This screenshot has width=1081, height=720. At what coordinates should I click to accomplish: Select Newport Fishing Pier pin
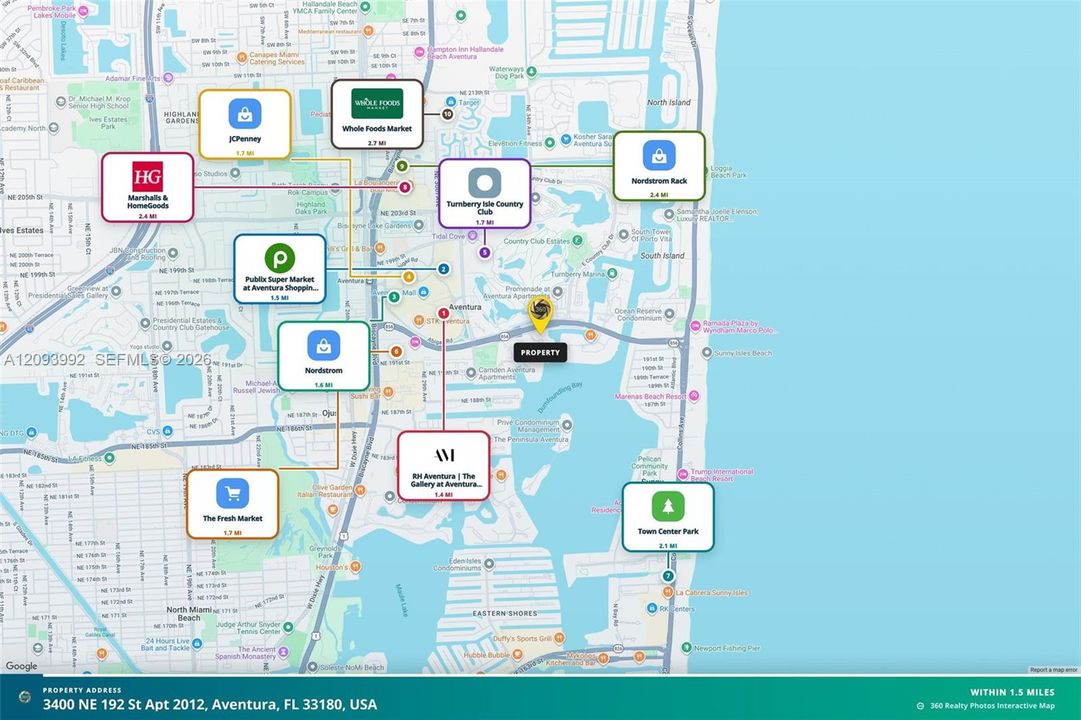tap(686, 648)
